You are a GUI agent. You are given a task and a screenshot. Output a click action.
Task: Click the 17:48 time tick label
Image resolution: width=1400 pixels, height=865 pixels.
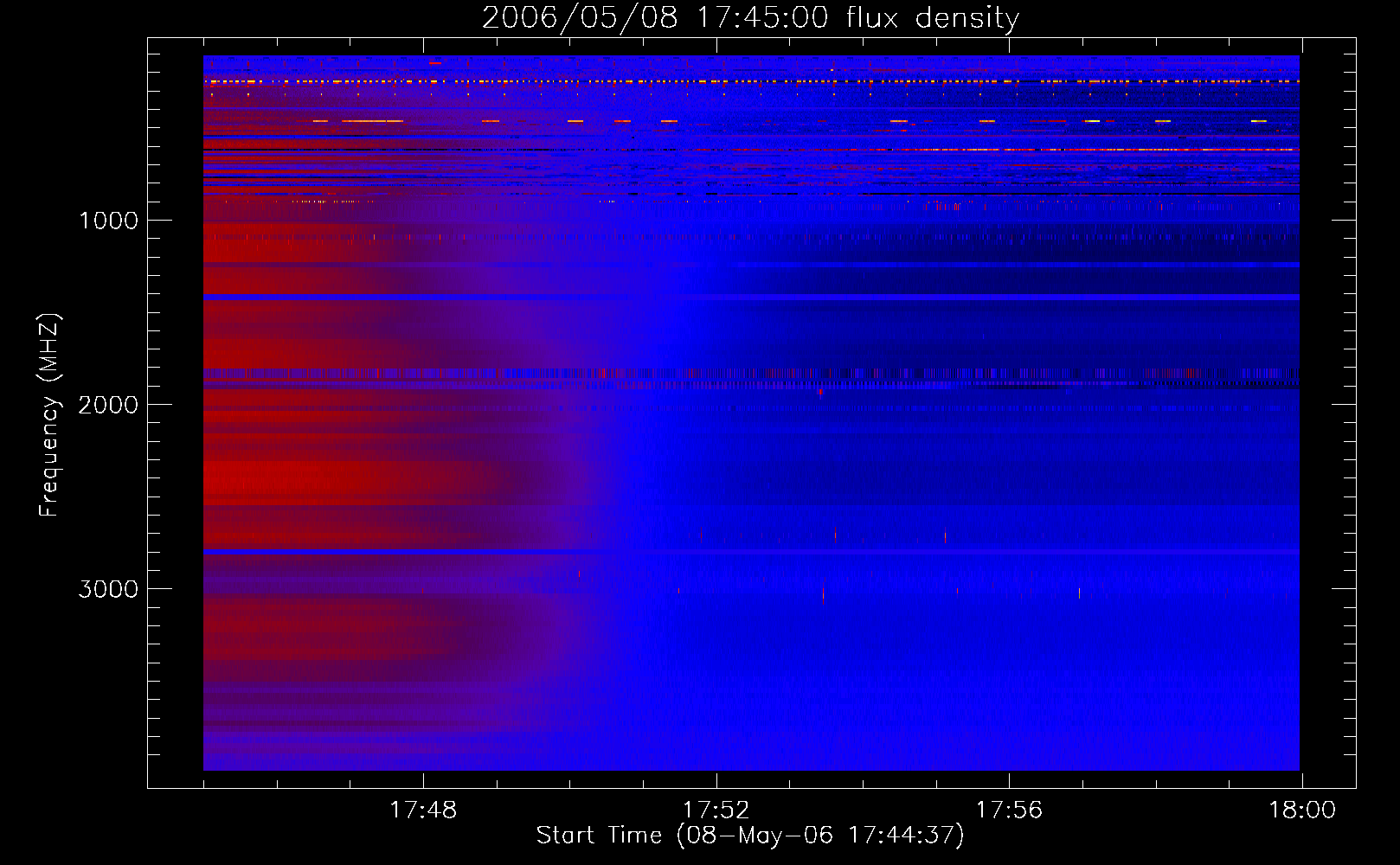423,811
